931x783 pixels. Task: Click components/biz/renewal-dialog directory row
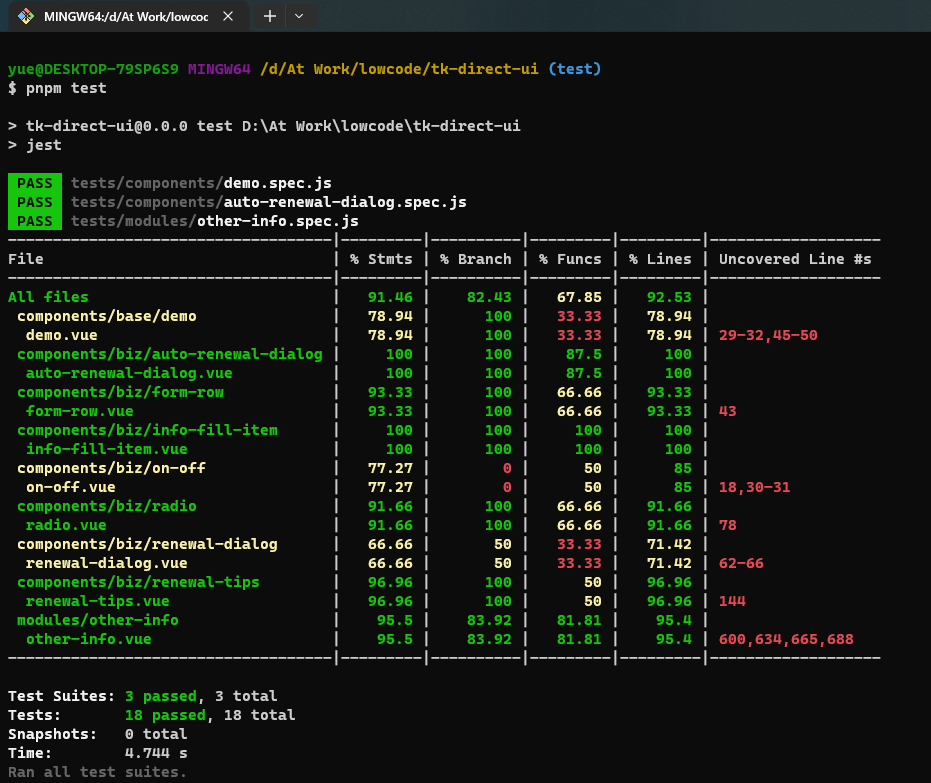point(147,544)
